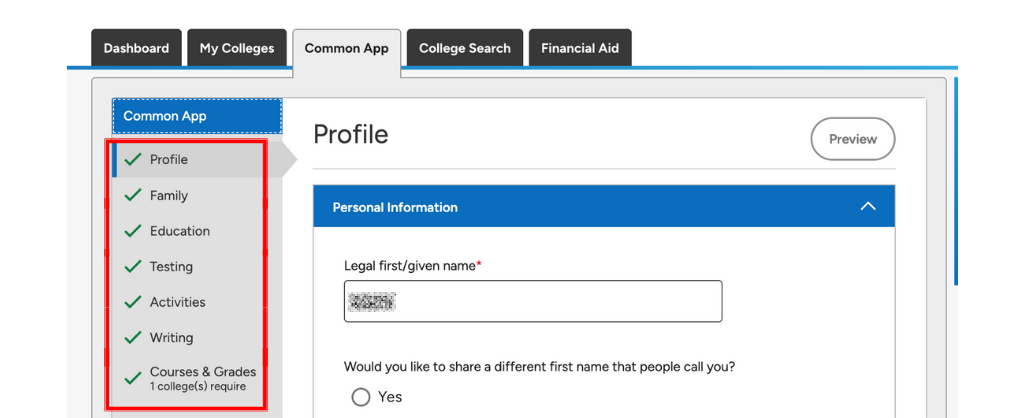Image resolution: width=1025 pixels, height=418 pixels.
Task: Collapse the Personal Information chevron
Action: 867,207
